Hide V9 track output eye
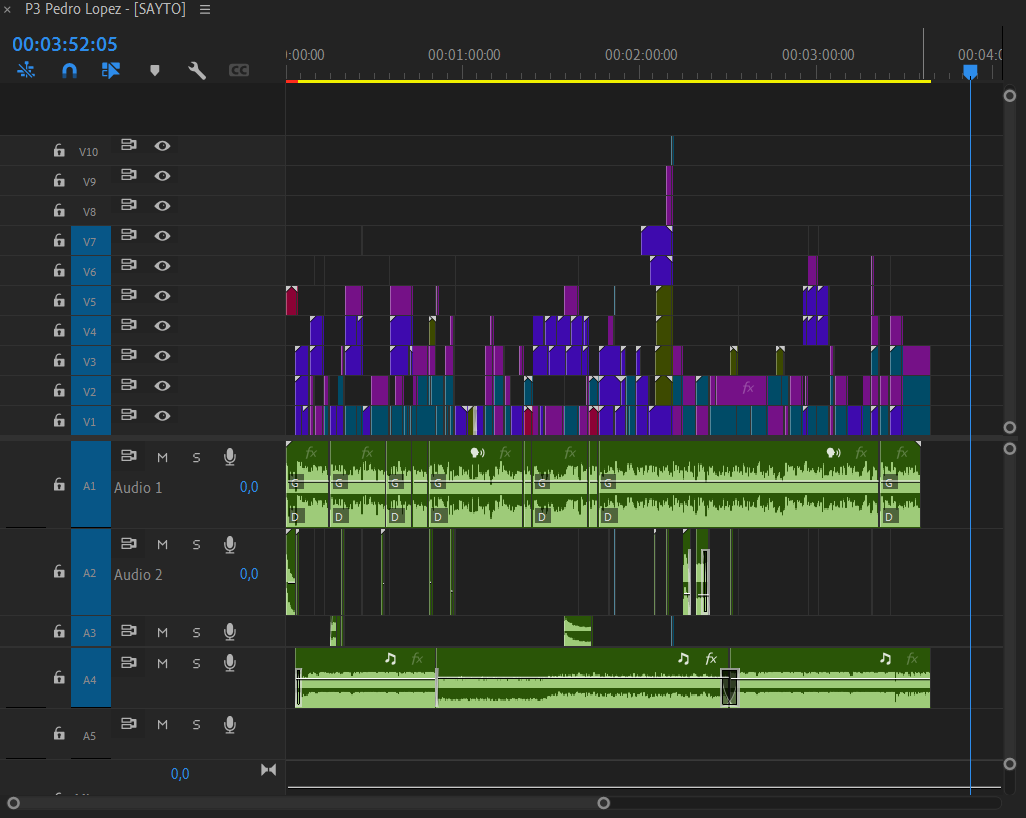 point(162,175)
